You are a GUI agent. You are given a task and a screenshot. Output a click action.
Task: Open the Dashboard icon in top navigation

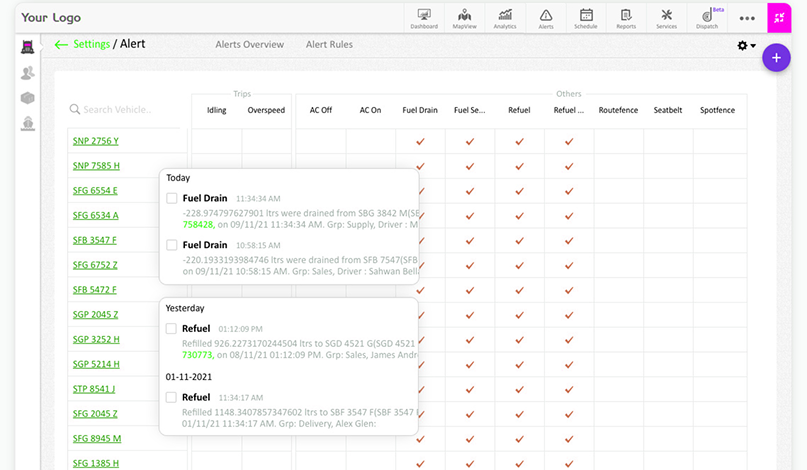[x=424, y=17]
